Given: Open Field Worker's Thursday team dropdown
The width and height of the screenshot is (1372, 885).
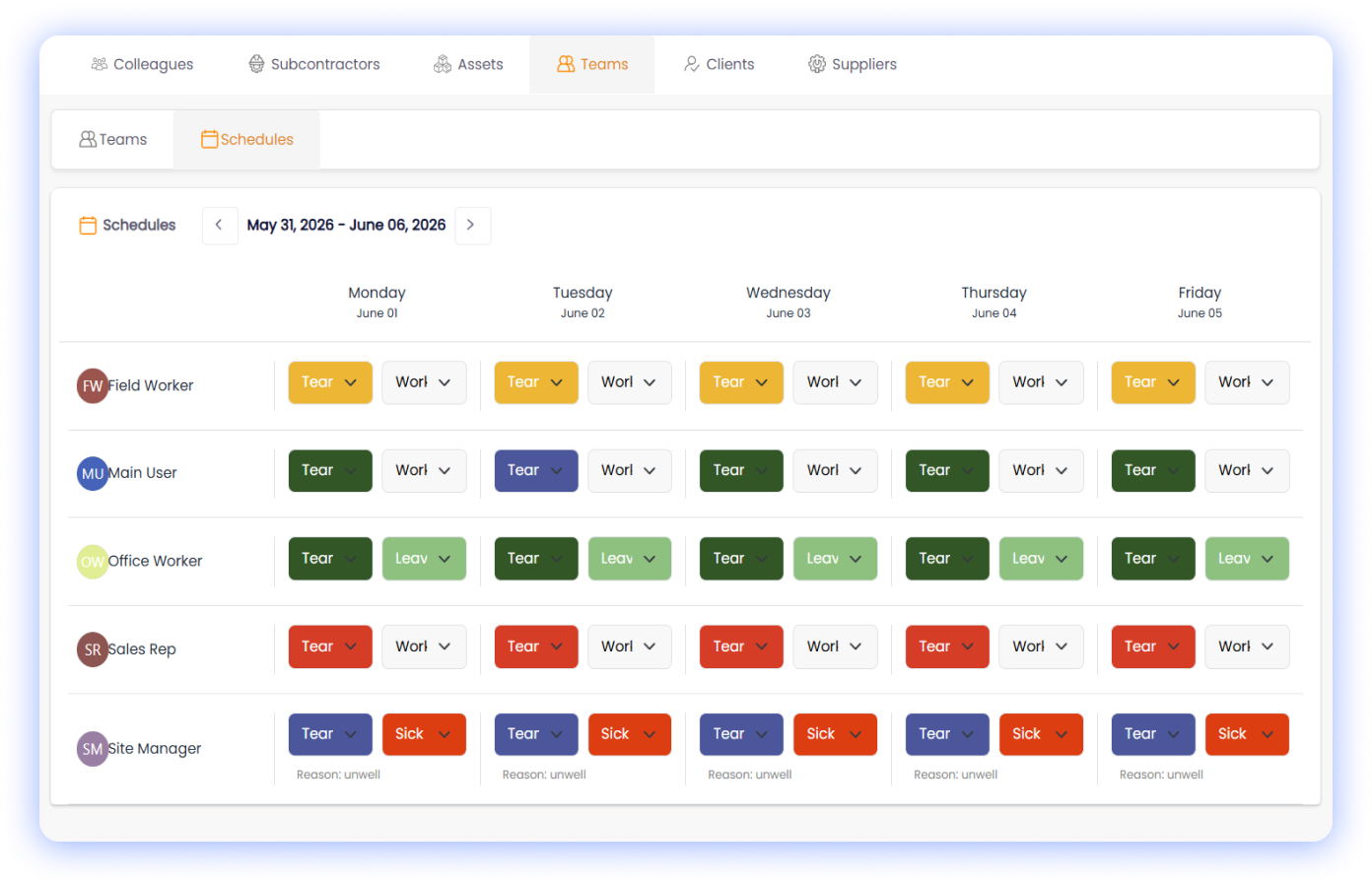Looking at the screenshot, I should click(947, 382).
